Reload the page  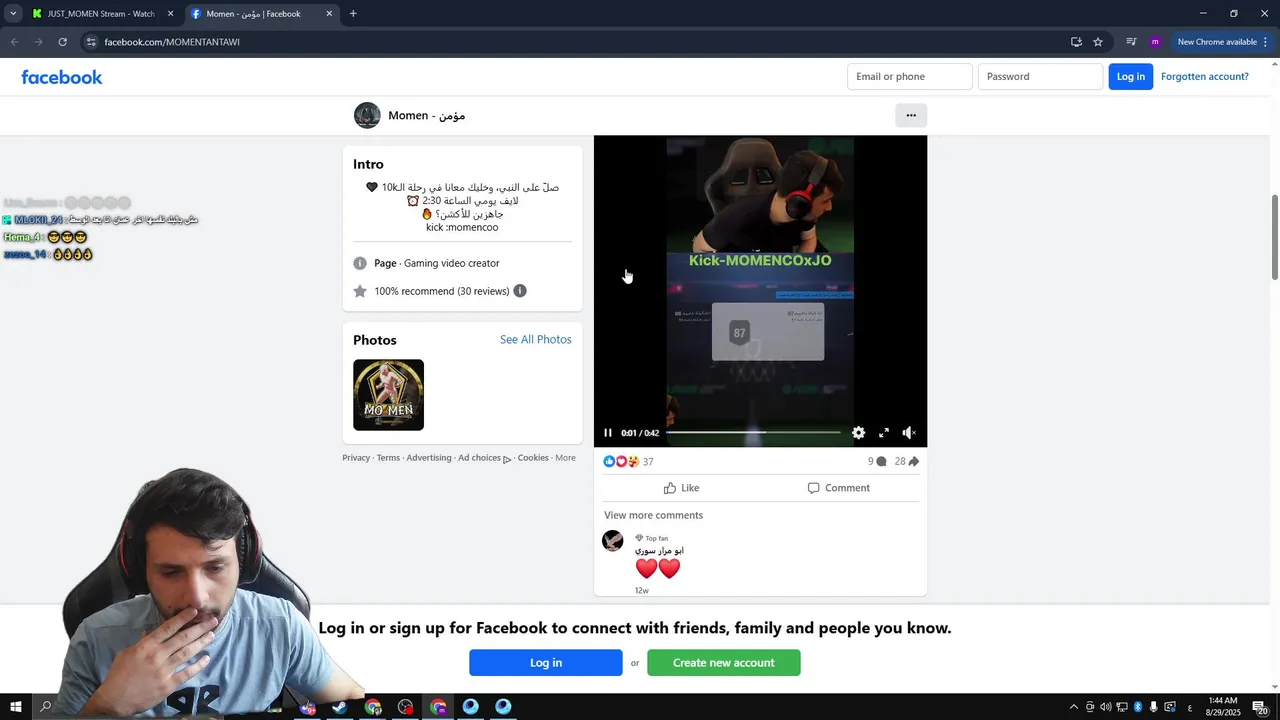[62, 42]
